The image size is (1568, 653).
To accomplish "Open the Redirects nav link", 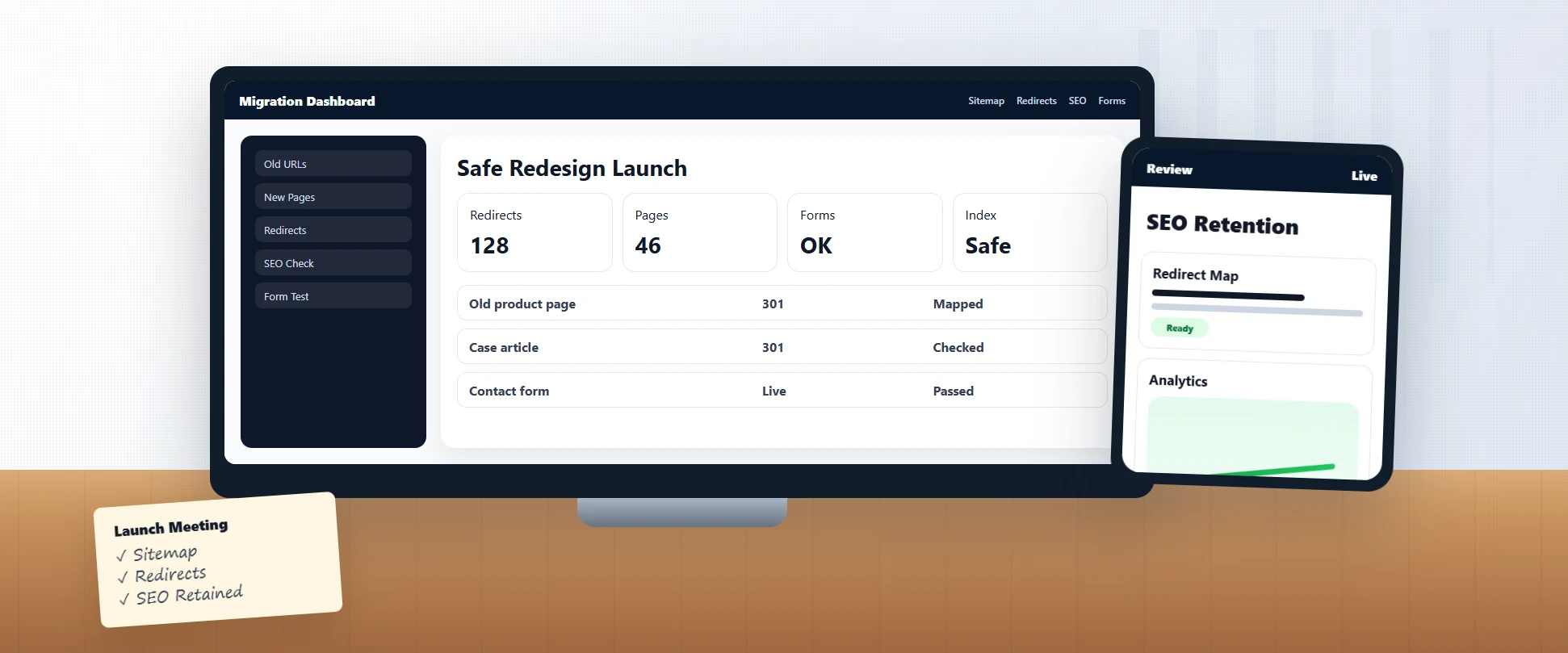I will [1036, 101].
